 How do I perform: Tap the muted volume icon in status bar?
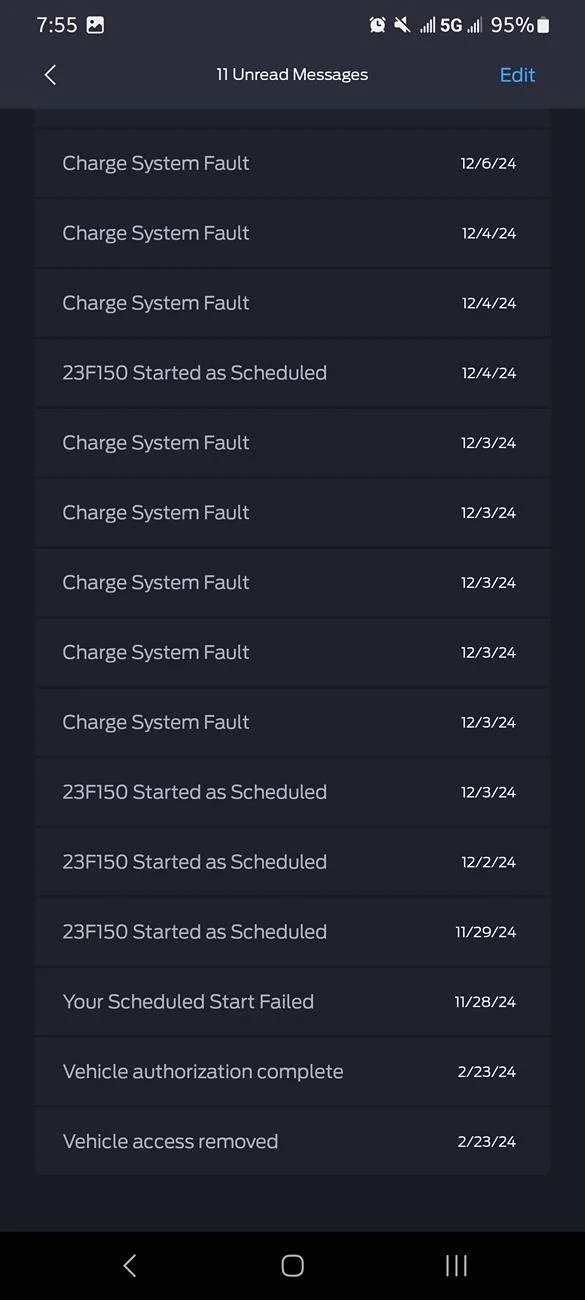[x=404, y=25]
